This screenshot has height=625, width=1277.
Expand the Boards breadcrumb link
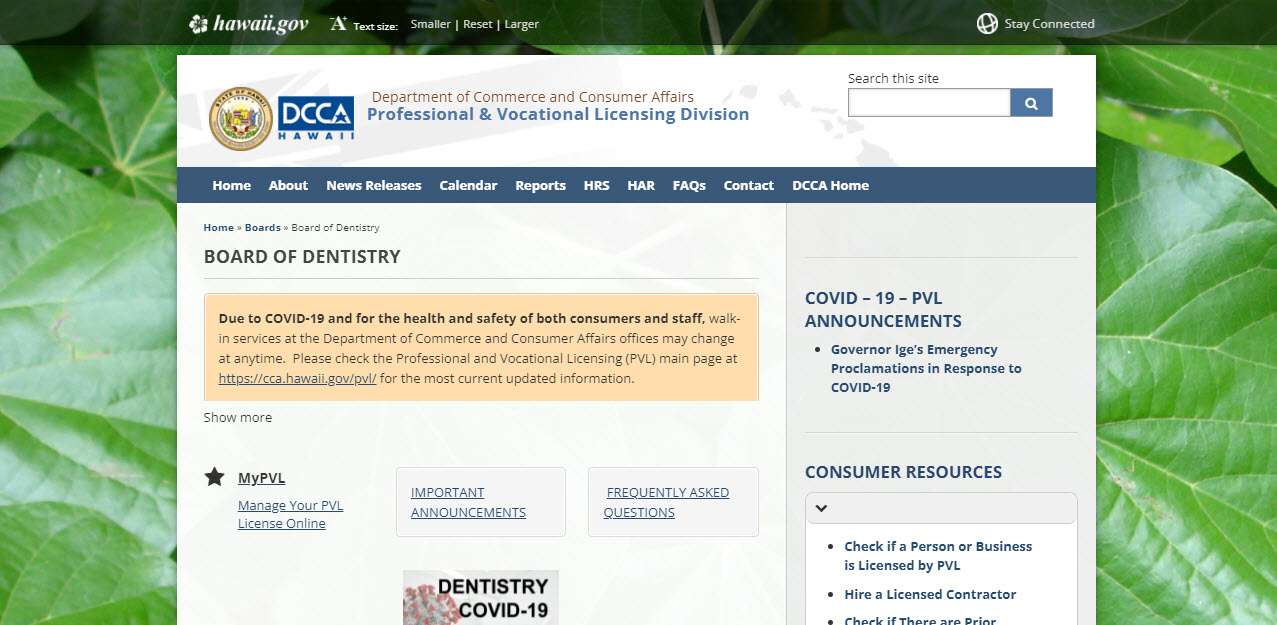click(262, 227)
